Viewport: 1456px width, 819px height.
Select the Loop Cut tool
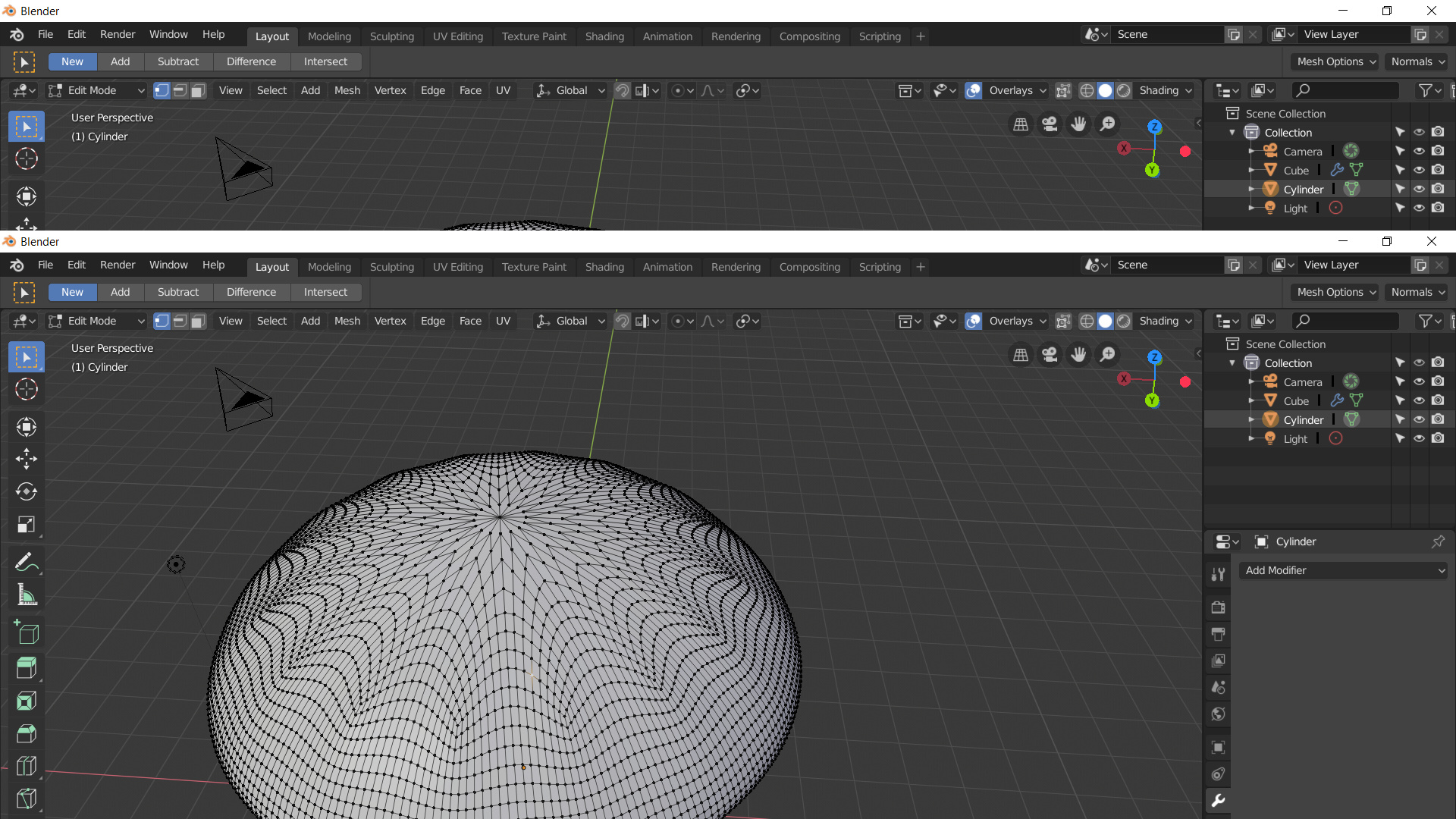(x=26, y=765)
